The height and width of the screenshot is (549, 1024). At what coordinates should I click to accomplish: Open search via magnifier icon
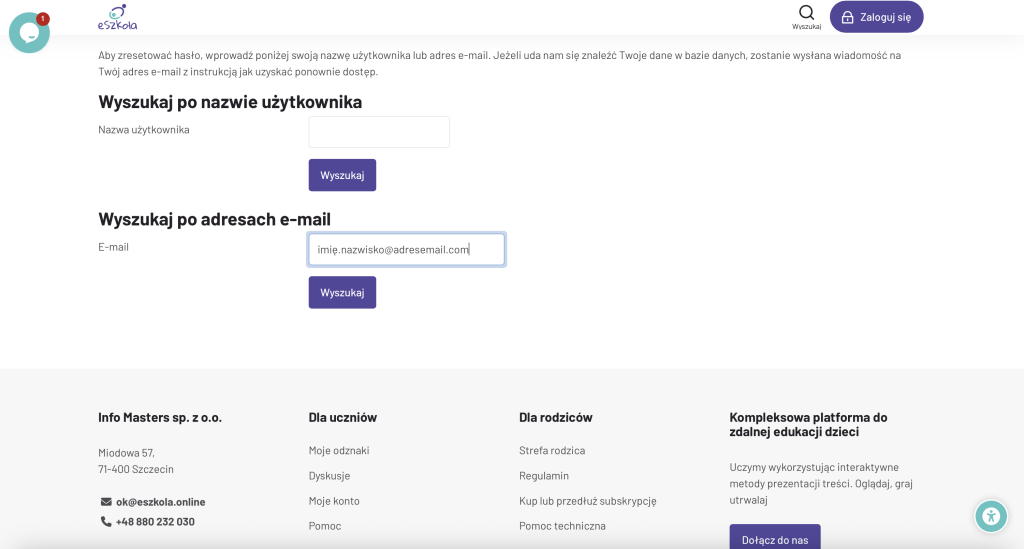coord(807,13)
